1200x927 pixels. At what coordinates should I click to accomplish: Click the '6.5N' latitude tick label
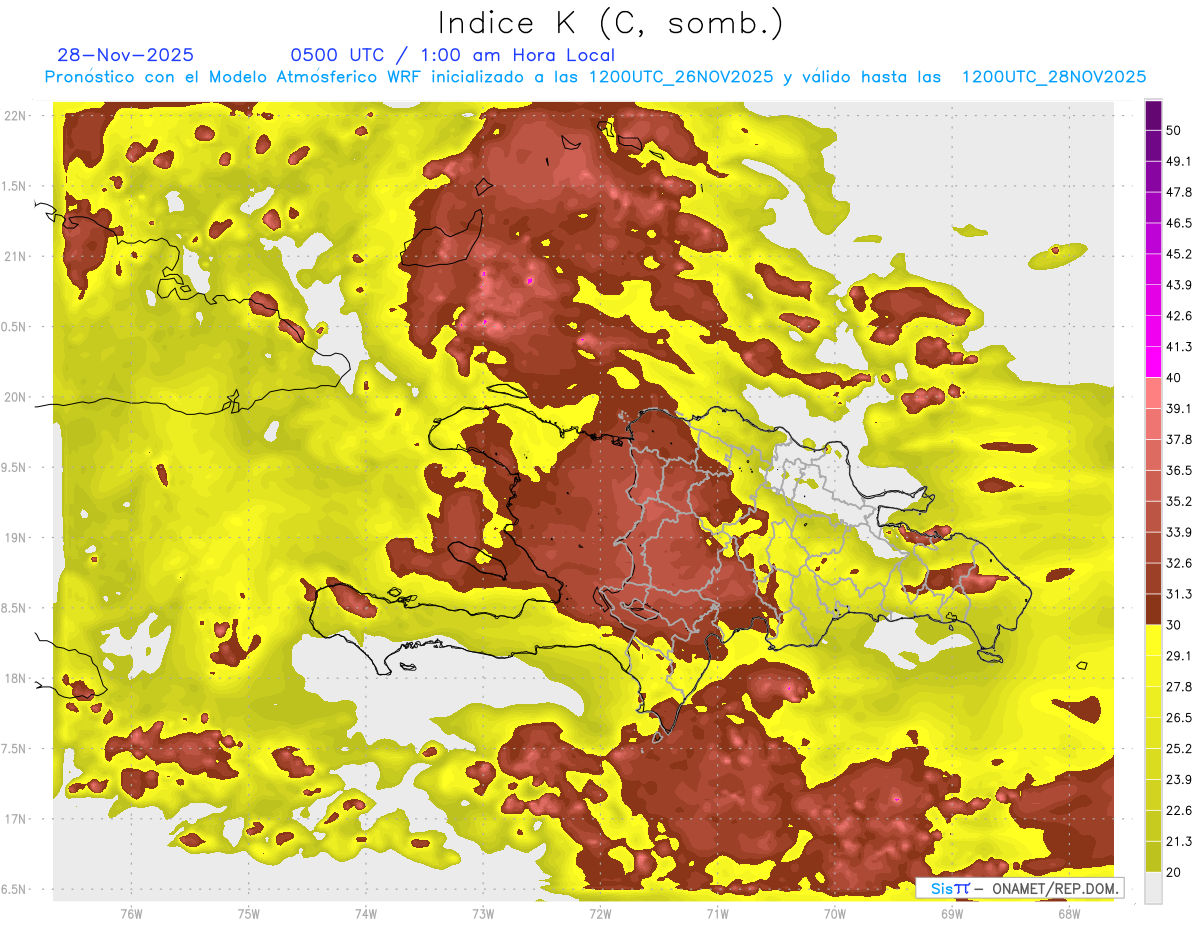16,889
